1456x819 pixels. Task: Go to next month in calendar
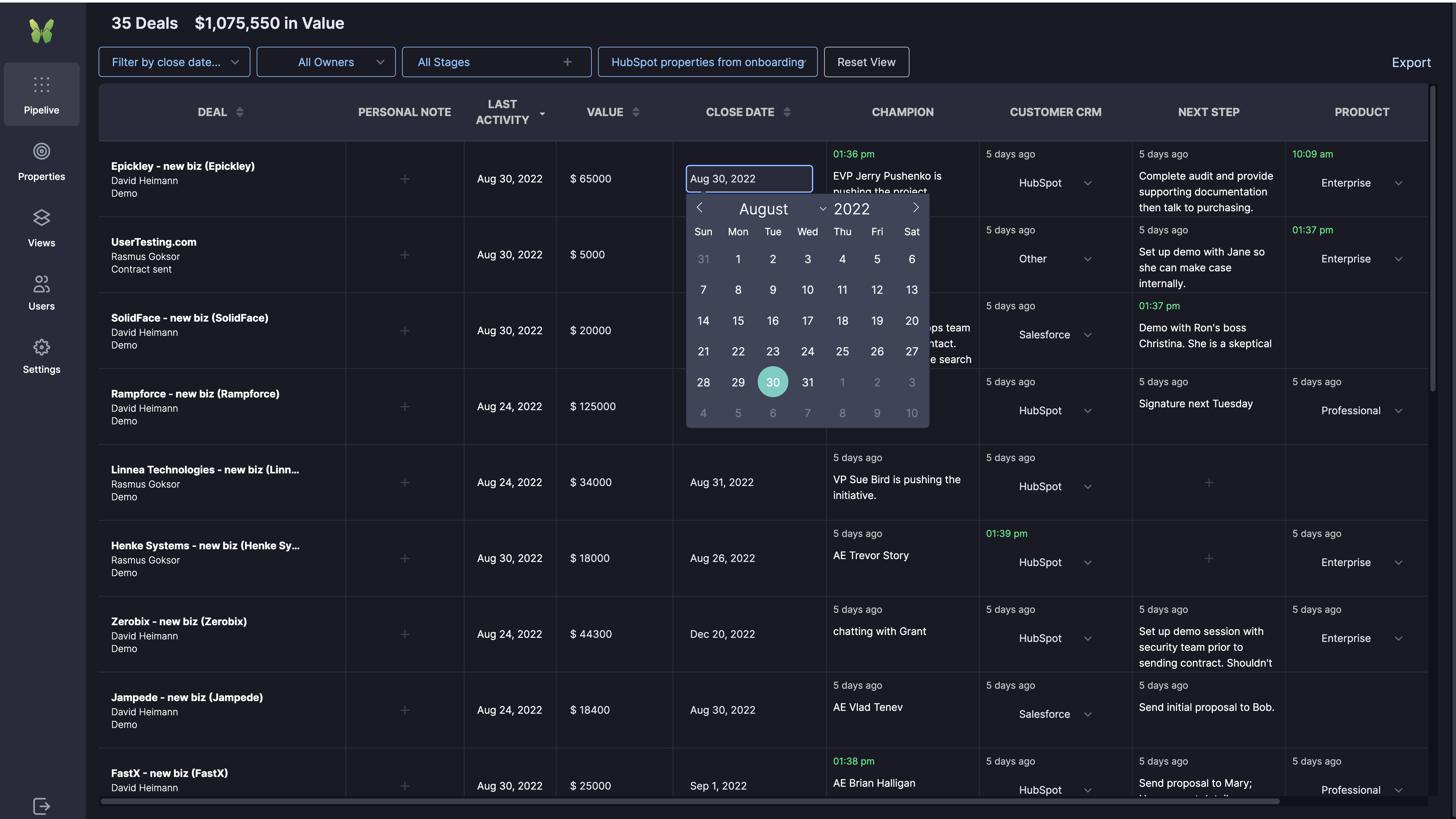pyautogui.click(x=916, y=207)
